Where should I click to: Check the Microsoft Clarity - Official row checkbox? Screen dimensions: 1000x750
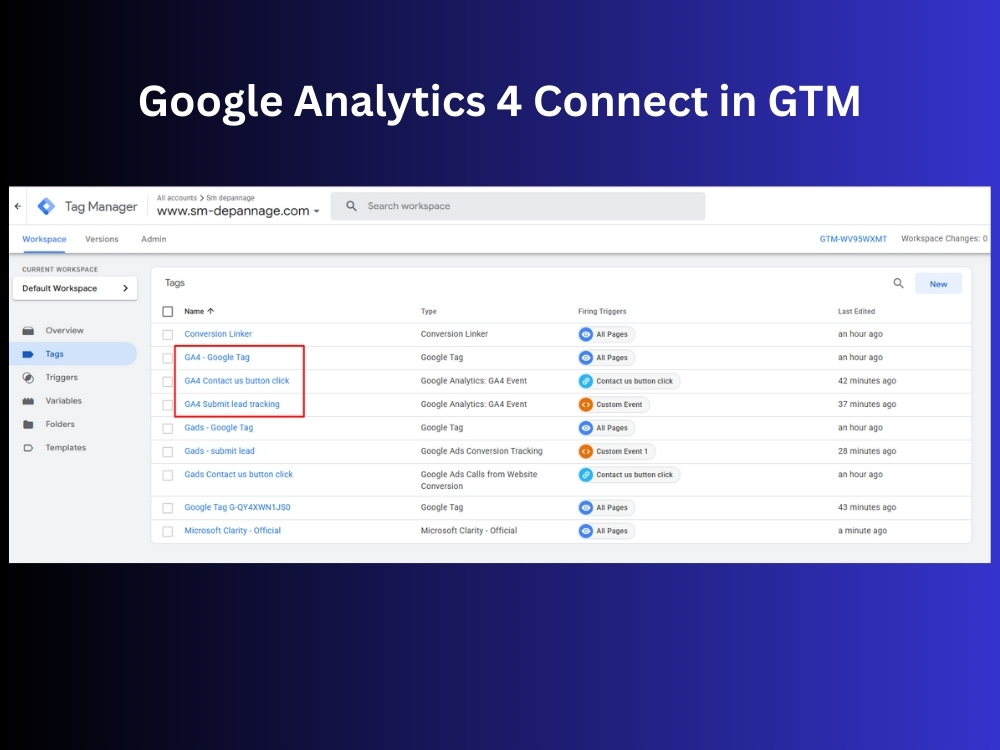tap(168, 531)
